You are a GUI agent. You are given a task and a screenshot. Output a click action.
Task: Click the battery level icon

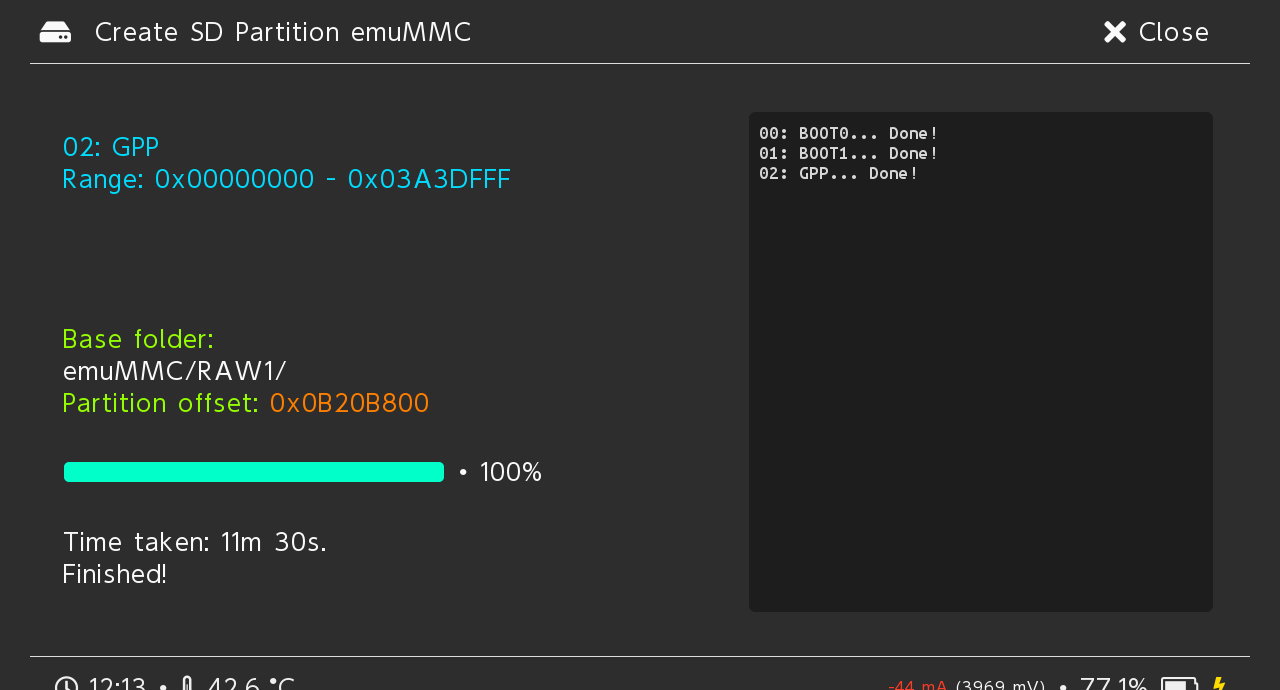(x=1179, y=685)
